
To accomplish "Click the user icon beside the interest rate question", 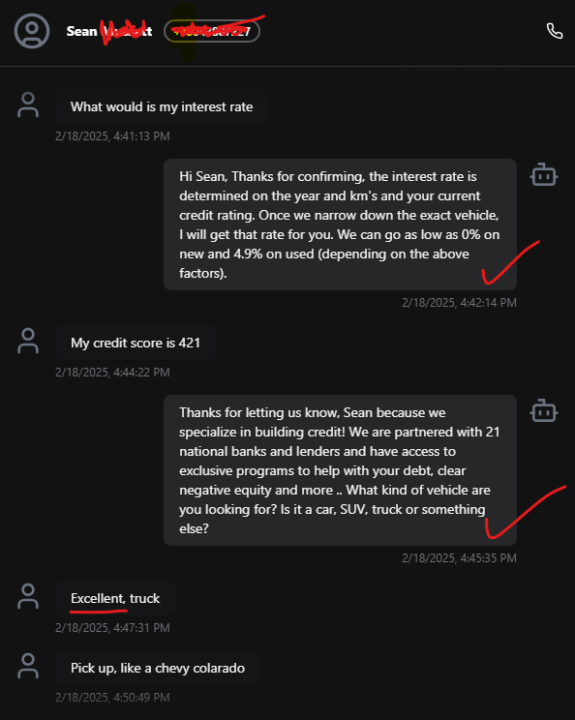I will pyautogui.click(x=28, y=105).
